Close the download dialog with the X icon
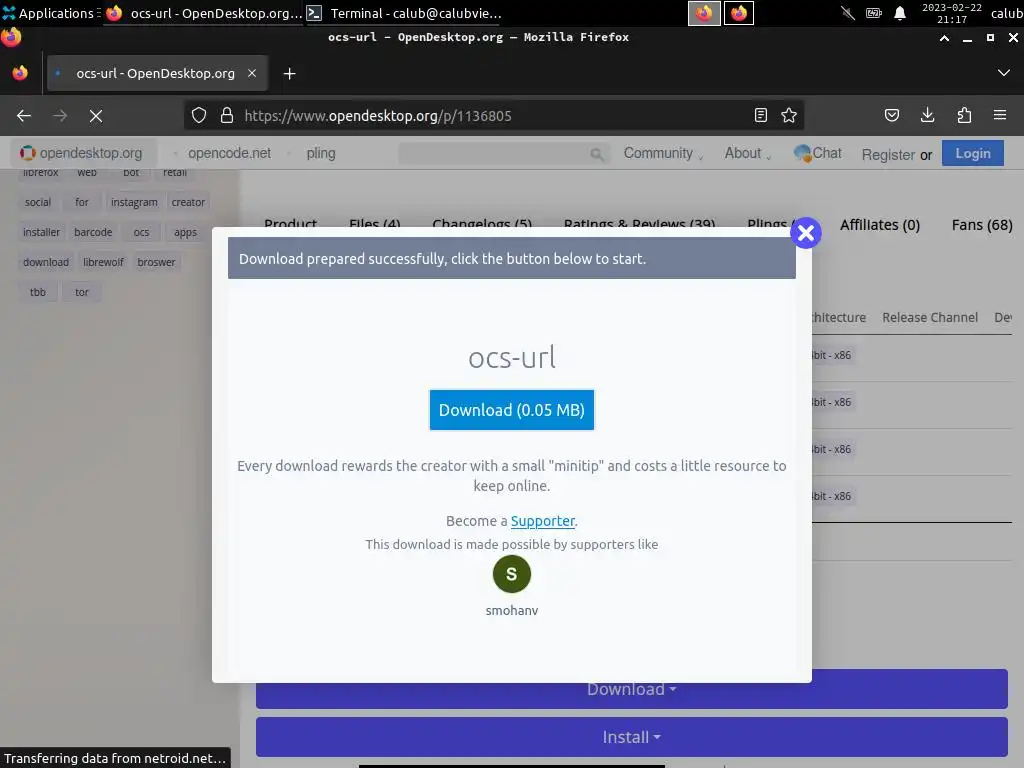This screenshot has width=1024, height=768. click(805, 232)
